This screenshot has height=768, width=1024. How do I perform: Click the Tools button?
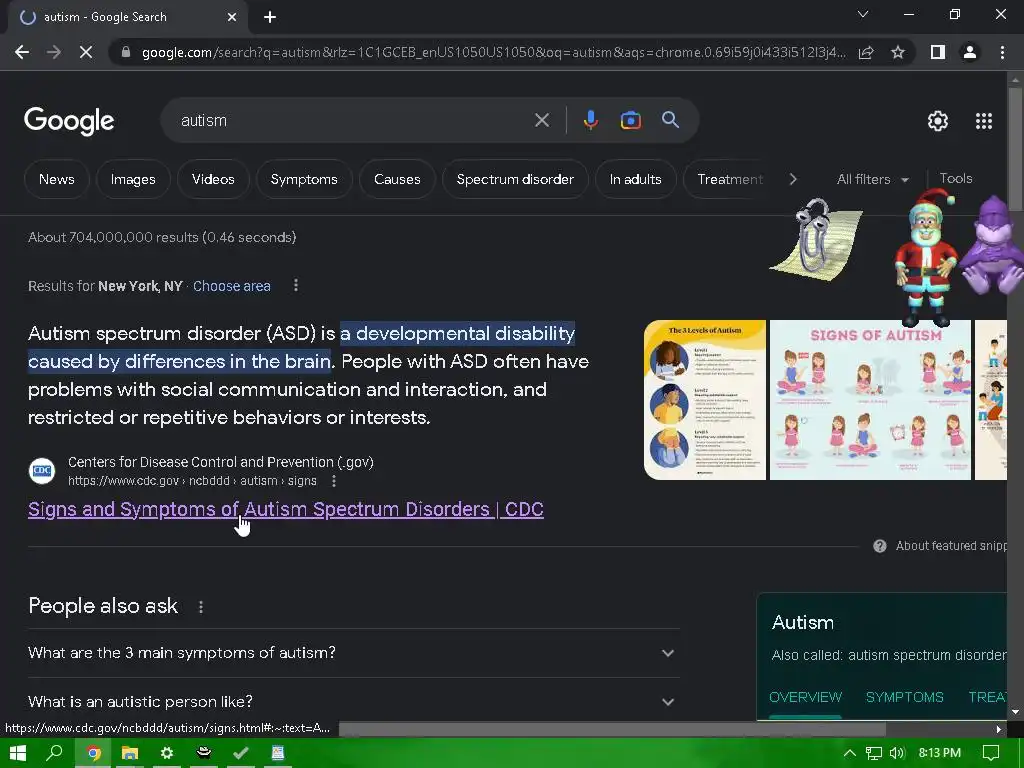coord(956,178)
